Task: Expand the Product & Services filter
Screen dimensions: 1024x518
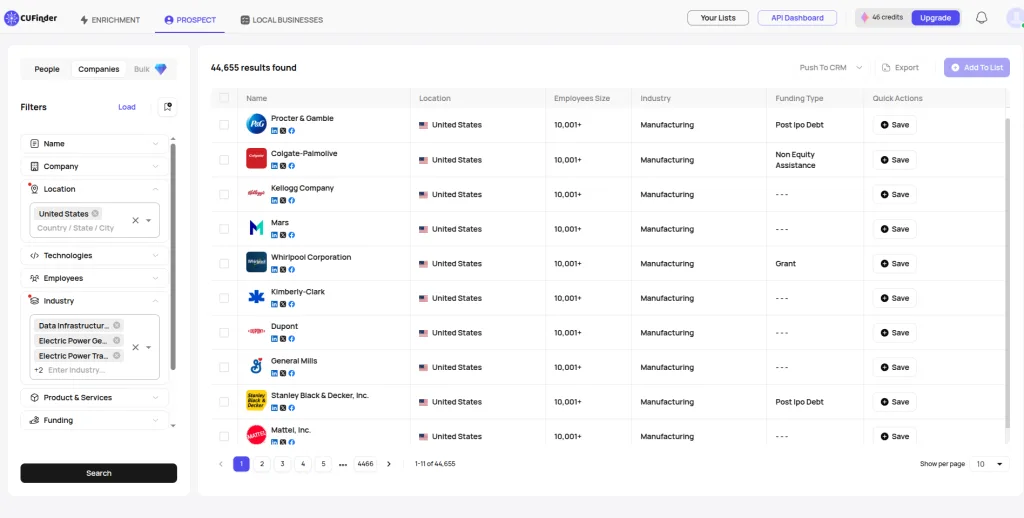Action: [x=95, y=397]
